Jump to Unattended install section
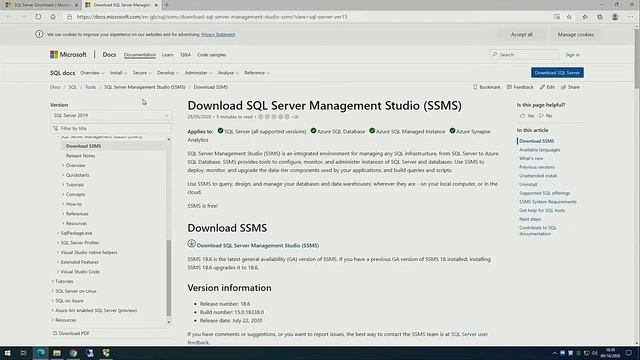Screen dimensions: 640x360 coord(538,176)
